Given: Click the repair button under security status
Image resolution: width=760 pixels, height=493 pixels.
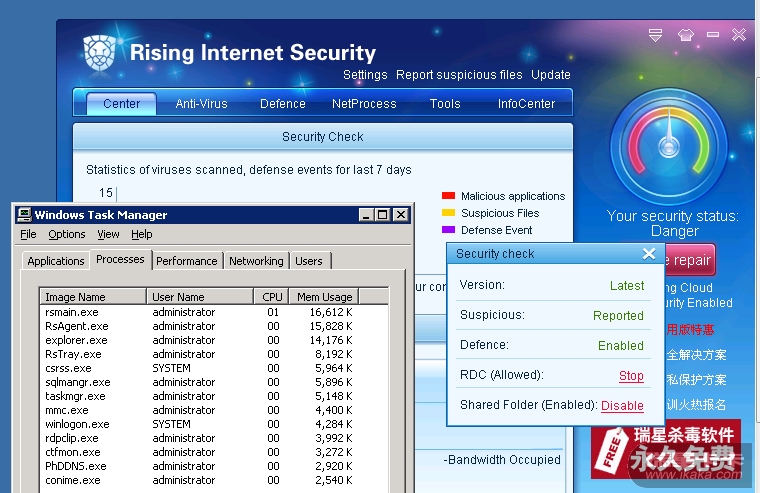Looking at the screenshot, I should point(689,260).
